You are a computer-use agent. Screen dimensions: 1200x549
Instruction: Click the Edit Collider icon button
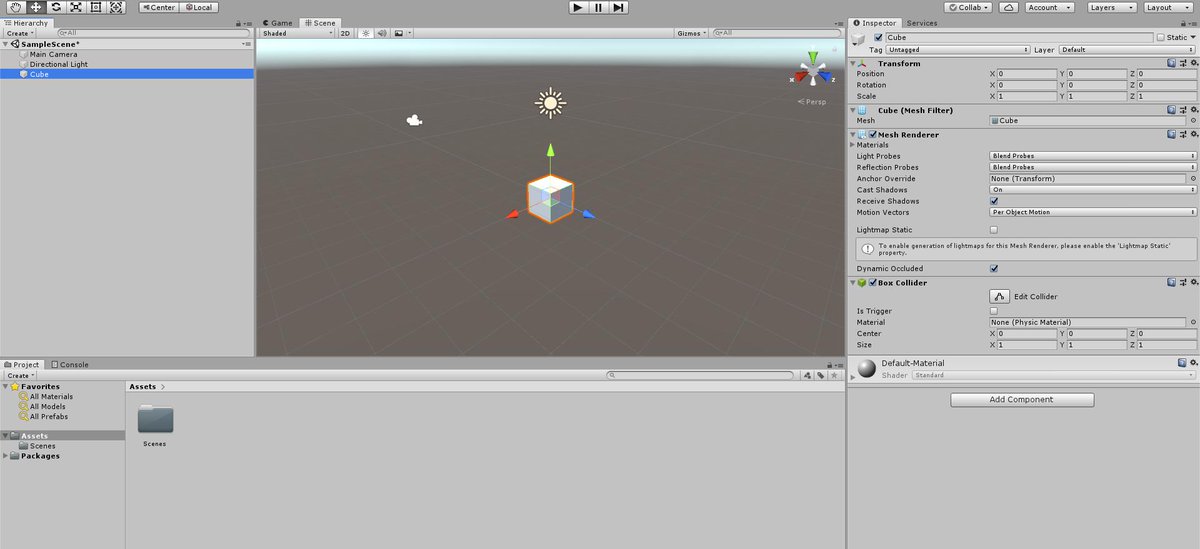point(1000,296)
